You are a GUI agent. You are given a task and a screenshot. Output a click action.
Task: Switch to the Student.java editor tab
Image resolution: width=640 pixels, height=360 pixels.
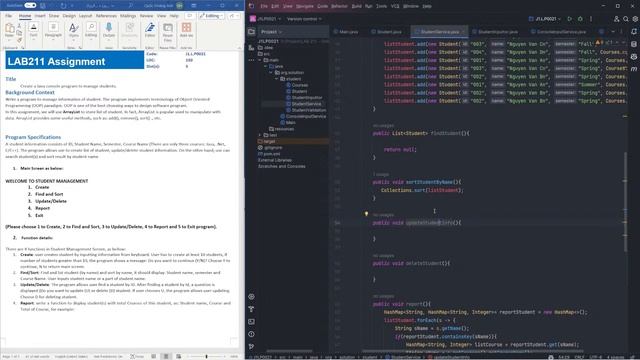[x=386, y=31]
